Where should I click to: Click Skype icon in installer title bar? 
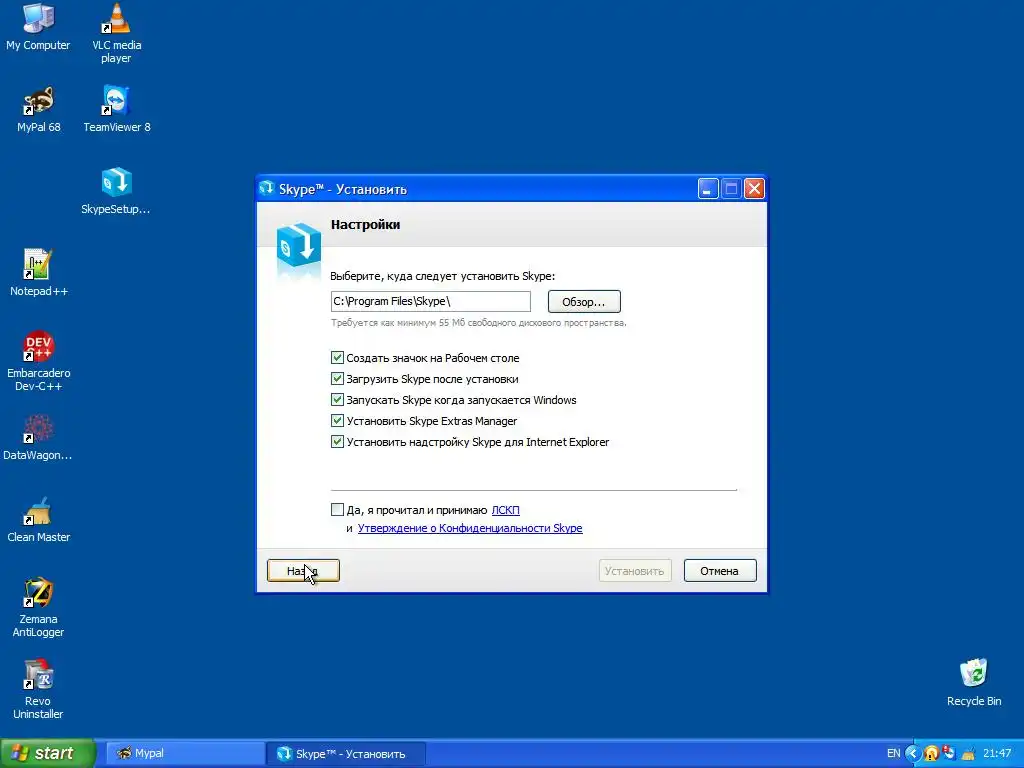click(266, 189)
